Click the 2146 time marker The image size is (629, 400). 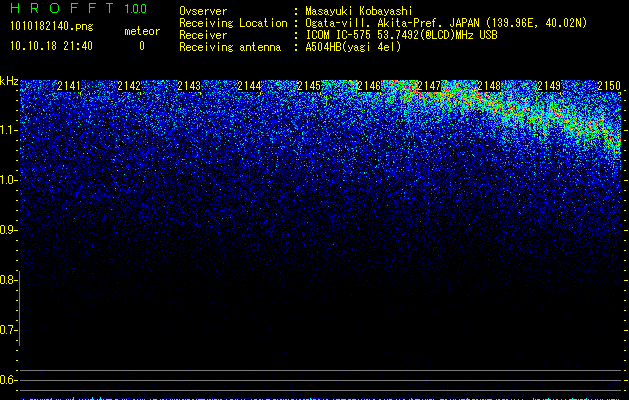369,86
